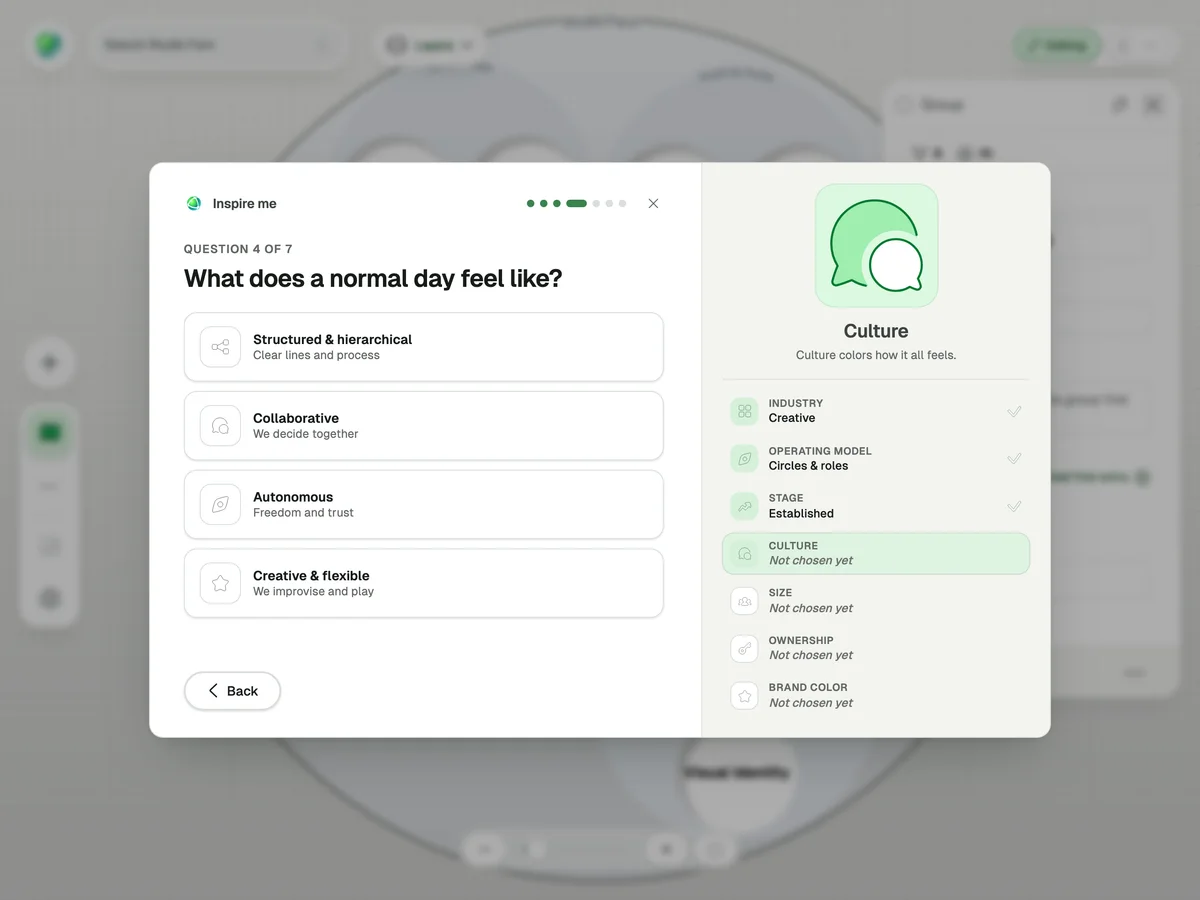The height and width of the screenshot is (900, 1200).
Task: Click the elongated current-step progress indicator
Action: coord(576,203)
